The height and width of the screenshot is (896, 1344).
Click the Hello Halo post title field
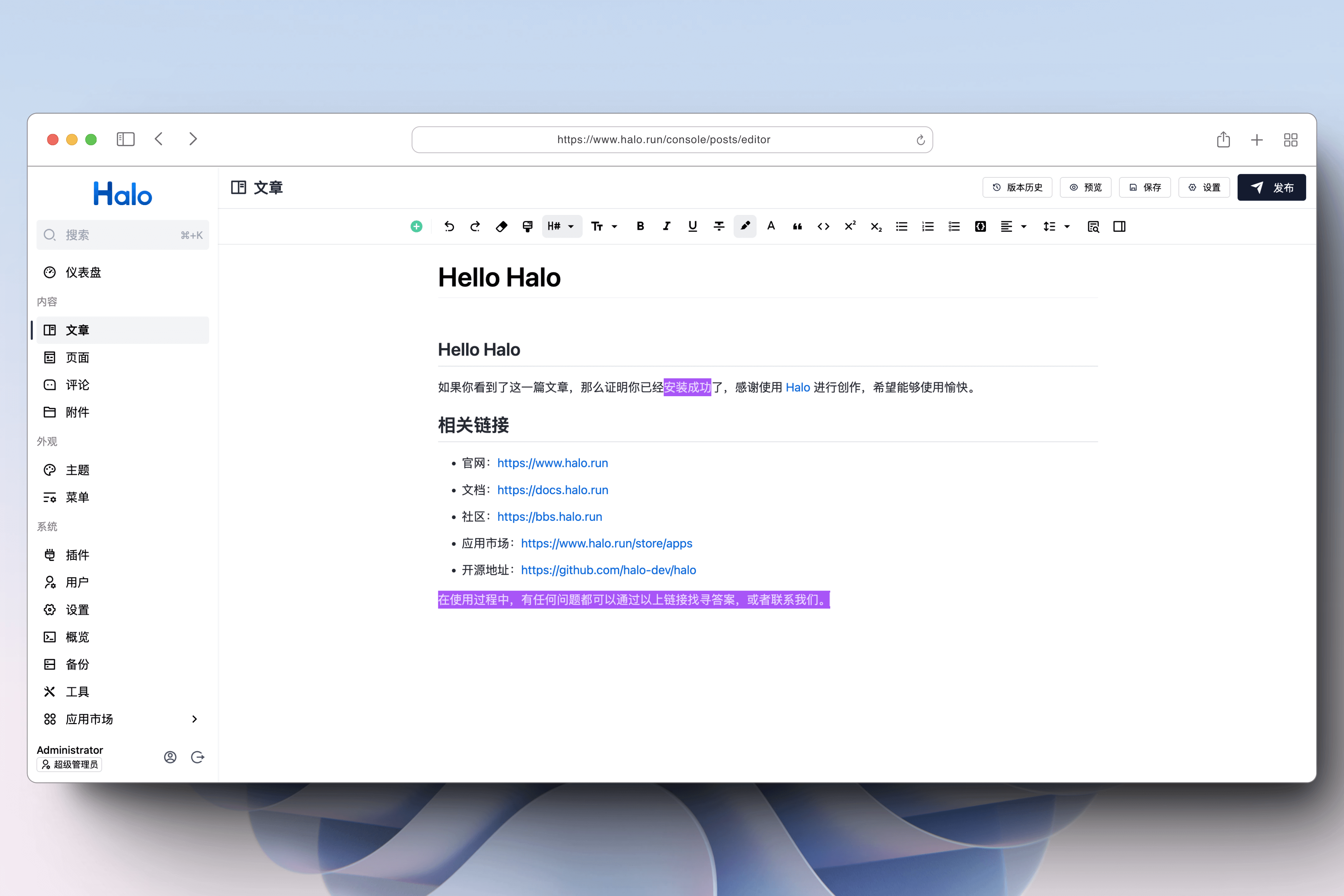click(768, 278)
